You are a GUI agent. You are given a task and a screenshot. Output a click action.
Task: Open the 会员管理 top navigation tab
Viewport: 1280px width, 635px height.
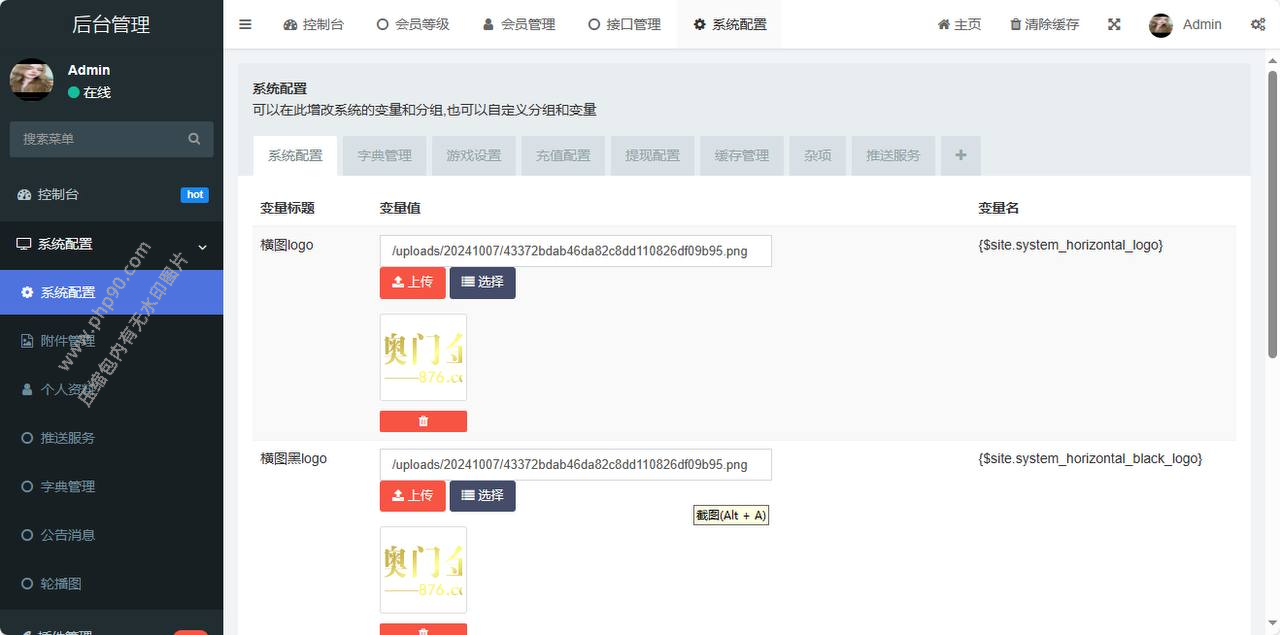[x=519, y=24]
